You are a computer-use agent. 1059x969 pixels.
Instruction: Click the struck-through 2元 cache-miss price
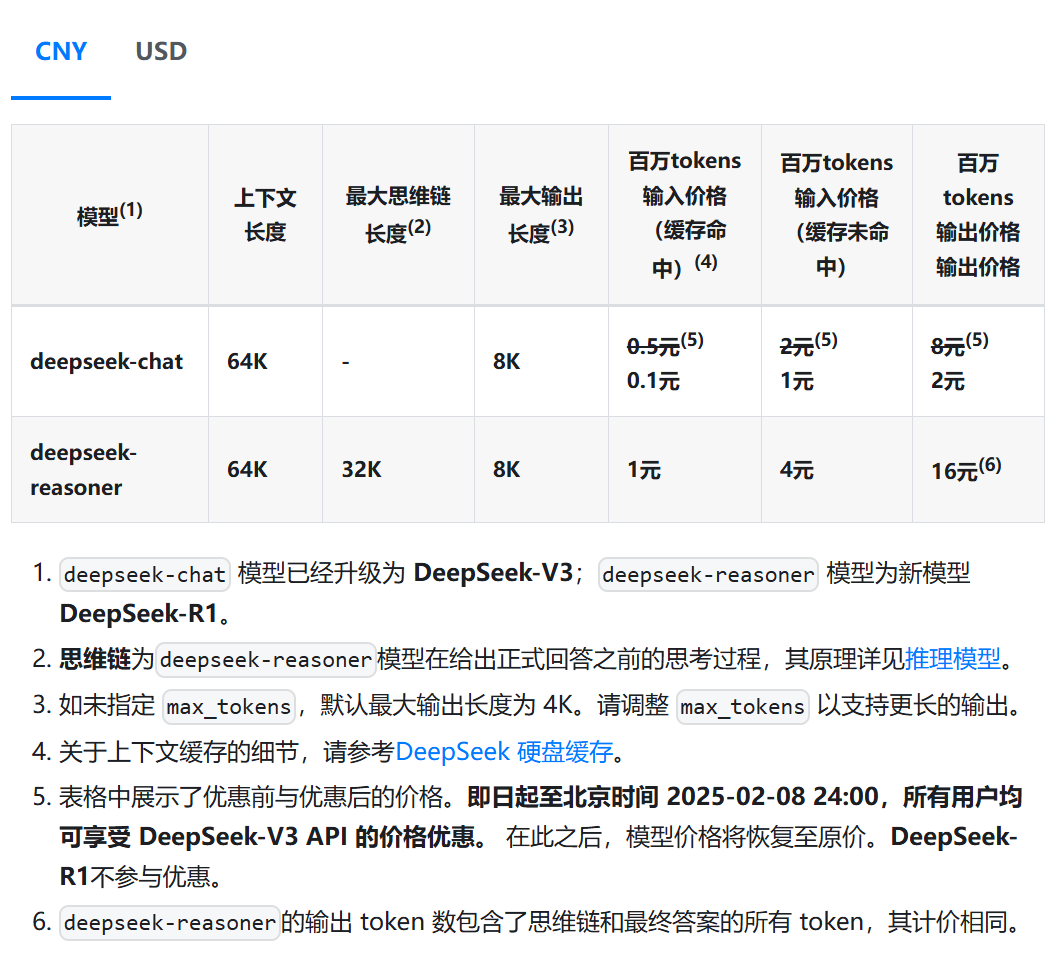coord(796,346)
